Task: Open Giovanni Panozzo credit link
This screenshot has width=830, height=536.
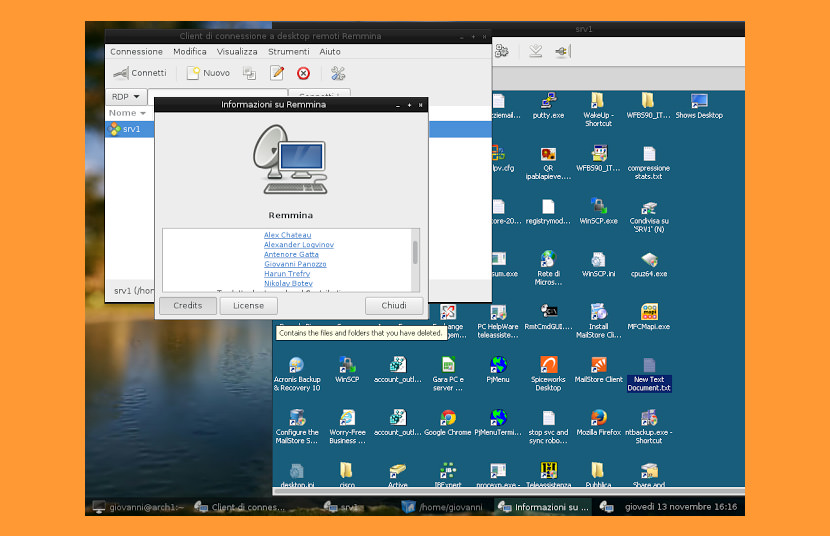Action: [x=295, y=264]
